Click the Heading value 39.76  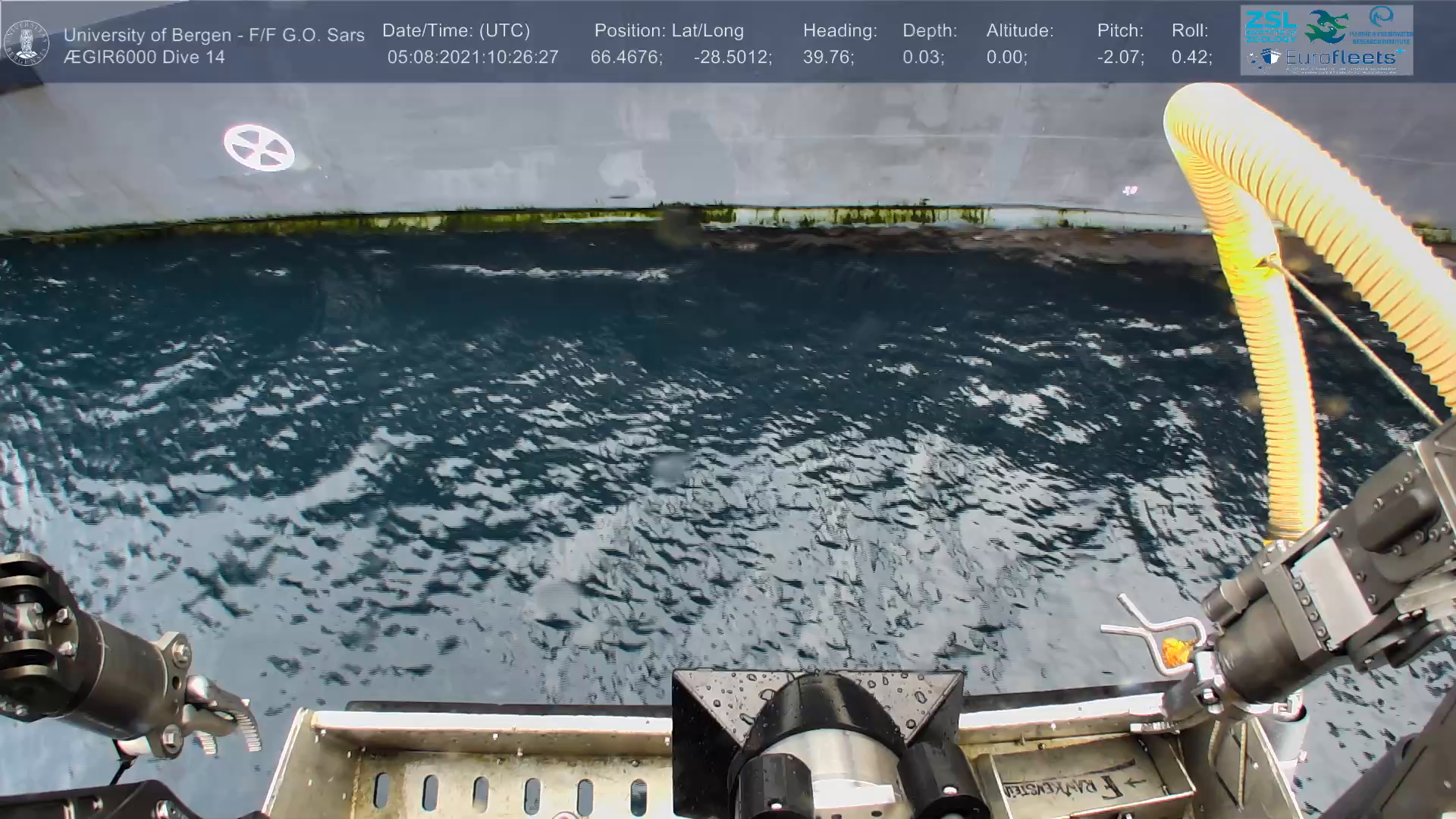pyautogui.click(x=828, y=58)
